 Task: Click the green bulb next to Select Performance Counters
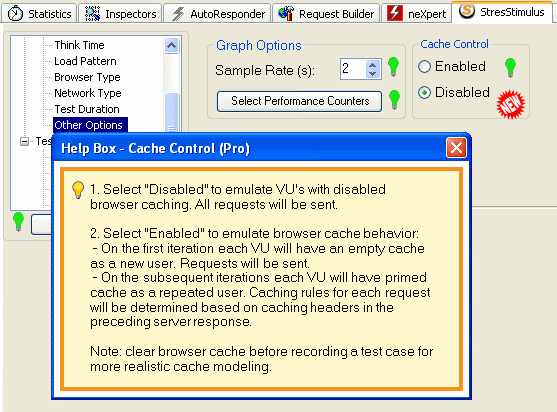click(394, 99)
